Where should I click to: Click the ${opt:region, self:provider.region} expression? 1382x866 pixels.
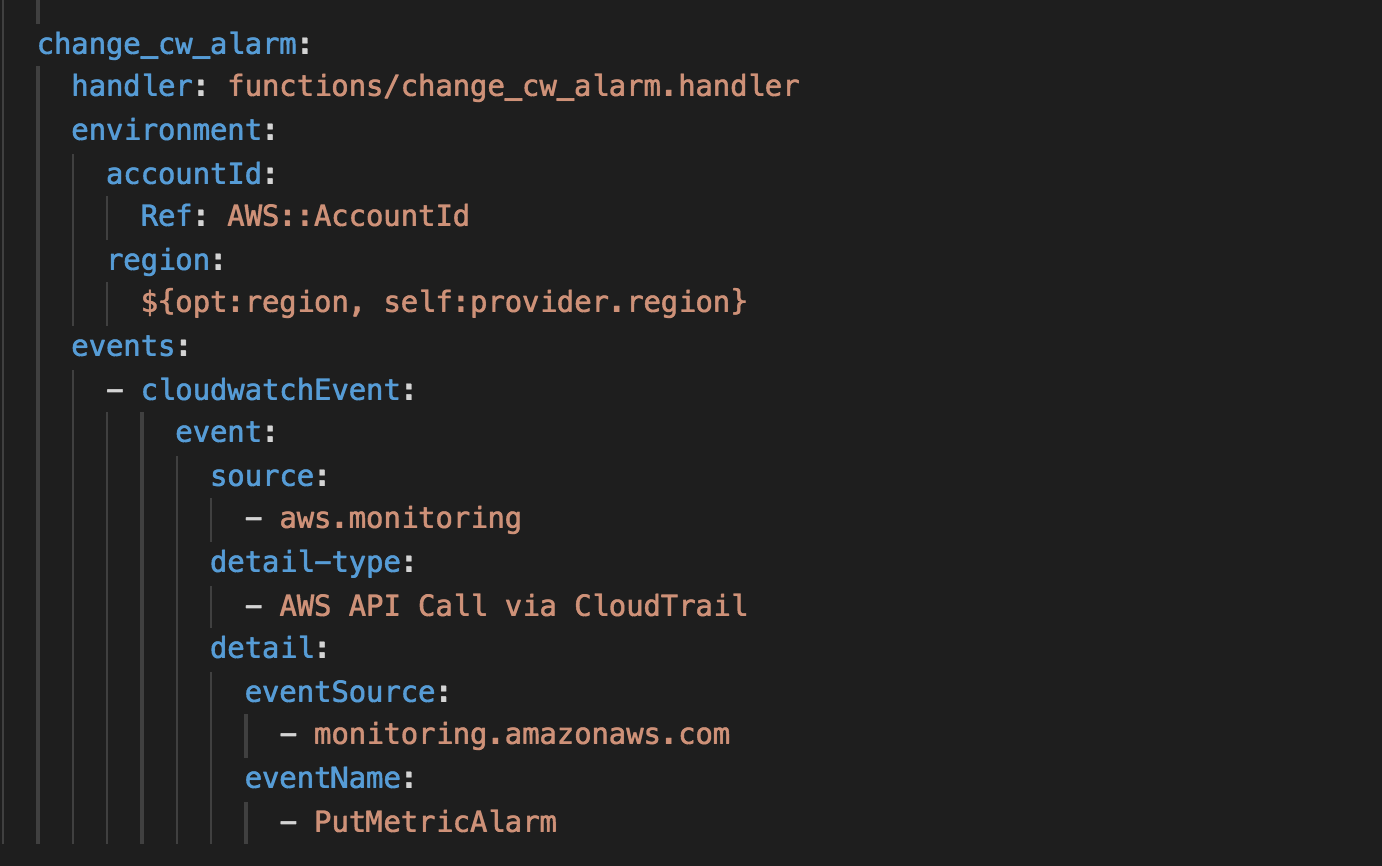point(444,302)
